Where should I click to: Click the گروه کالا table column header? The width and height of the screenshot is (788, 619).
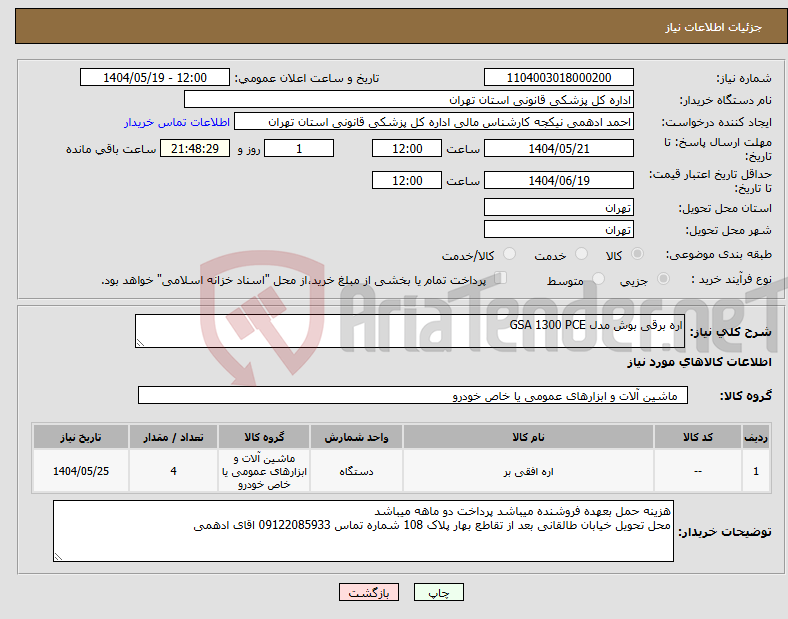264,437
